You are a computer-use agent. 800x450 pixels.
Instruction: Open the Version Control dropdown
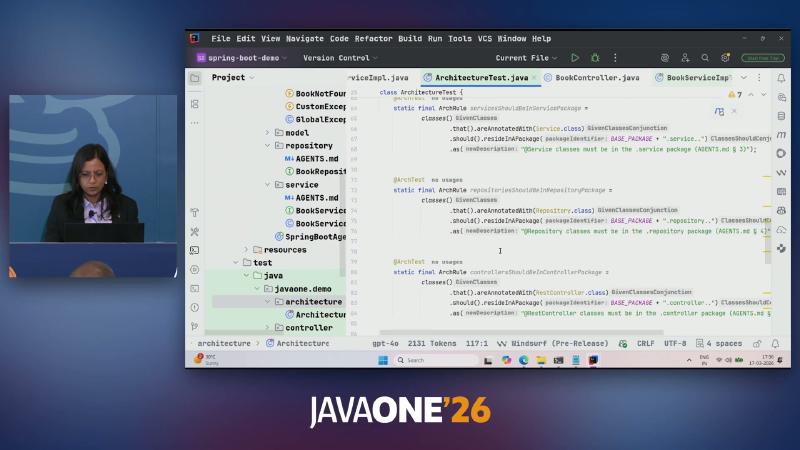tap(340, 58)
